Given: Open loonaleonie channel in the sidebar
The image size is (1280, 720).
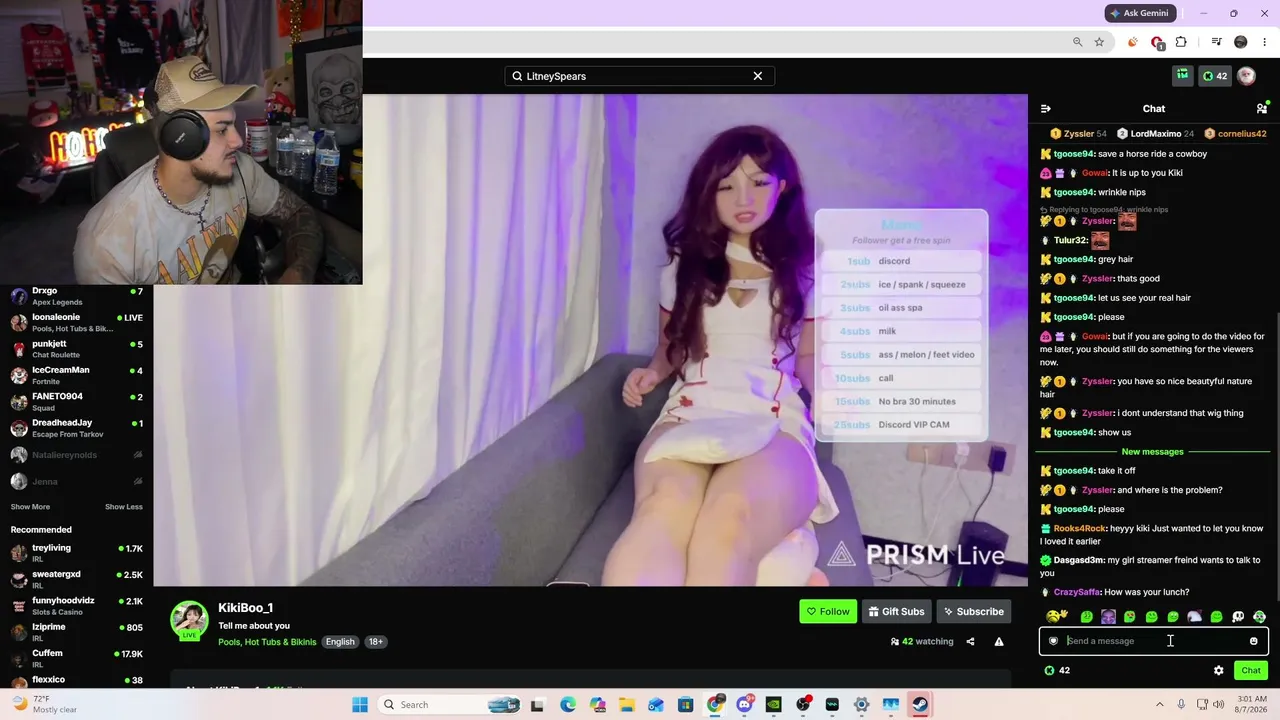Looking at the screenshot, I should click(77, 322).
